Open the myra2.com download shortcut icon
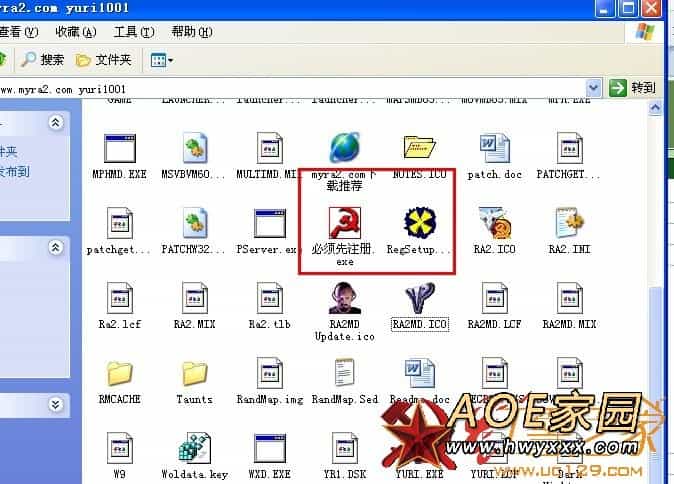 tap(344, 147)
